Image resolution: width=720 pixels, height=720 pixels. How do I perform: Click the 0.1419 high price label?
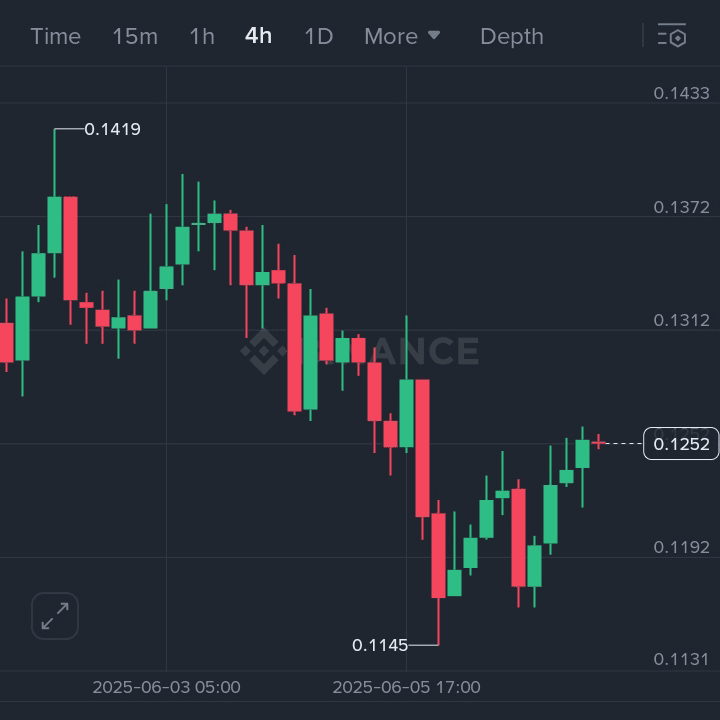[x=112, y=129]
